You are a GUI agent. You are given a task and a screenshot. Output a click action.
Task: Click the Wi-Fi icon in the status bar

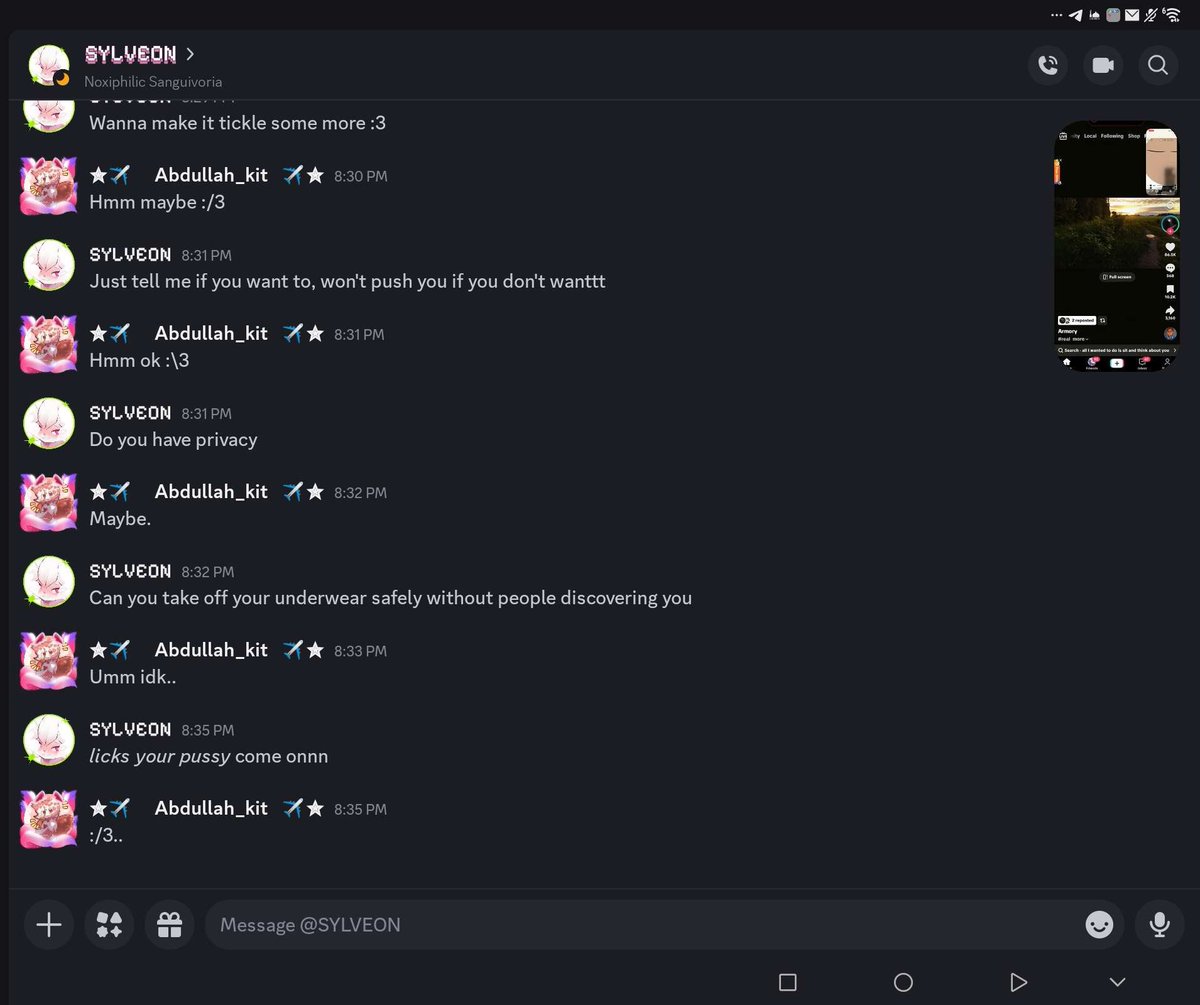coord(1173,14)
